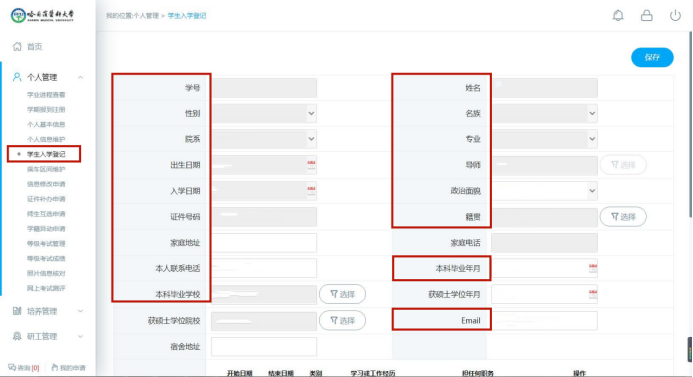Focus the Email input field

(544, 320)
